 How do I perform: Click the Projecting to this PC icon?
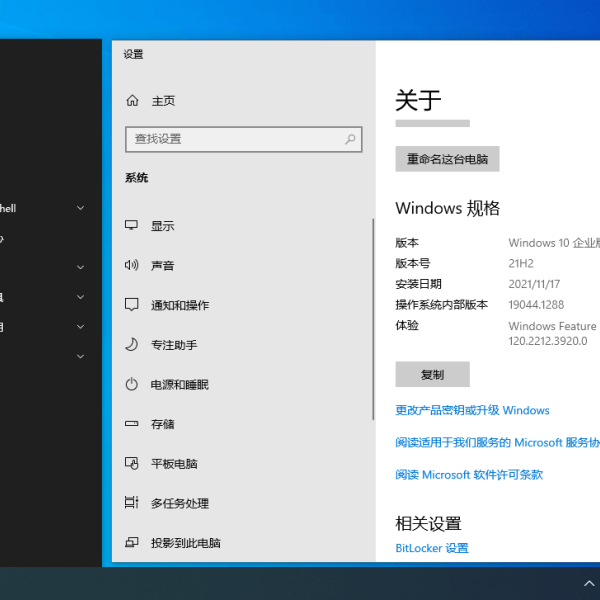pos(131,542)
